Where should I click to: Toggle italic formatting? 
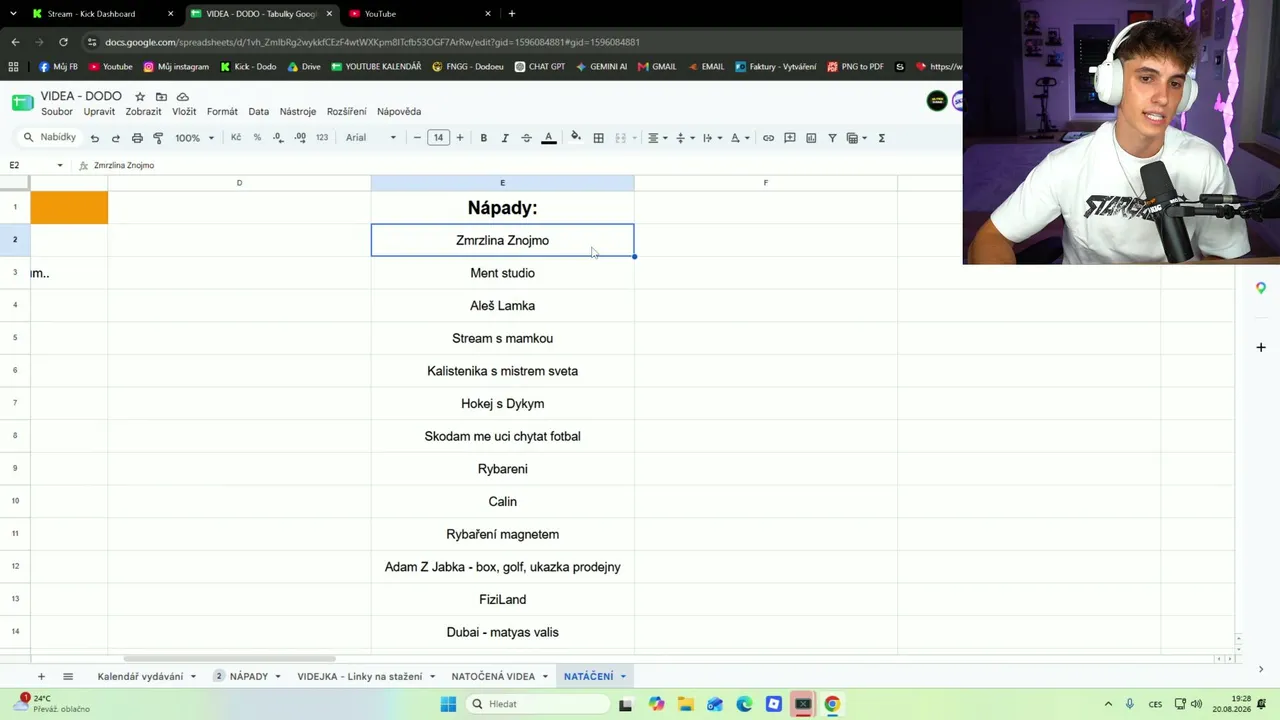click(x=505, y=138)
